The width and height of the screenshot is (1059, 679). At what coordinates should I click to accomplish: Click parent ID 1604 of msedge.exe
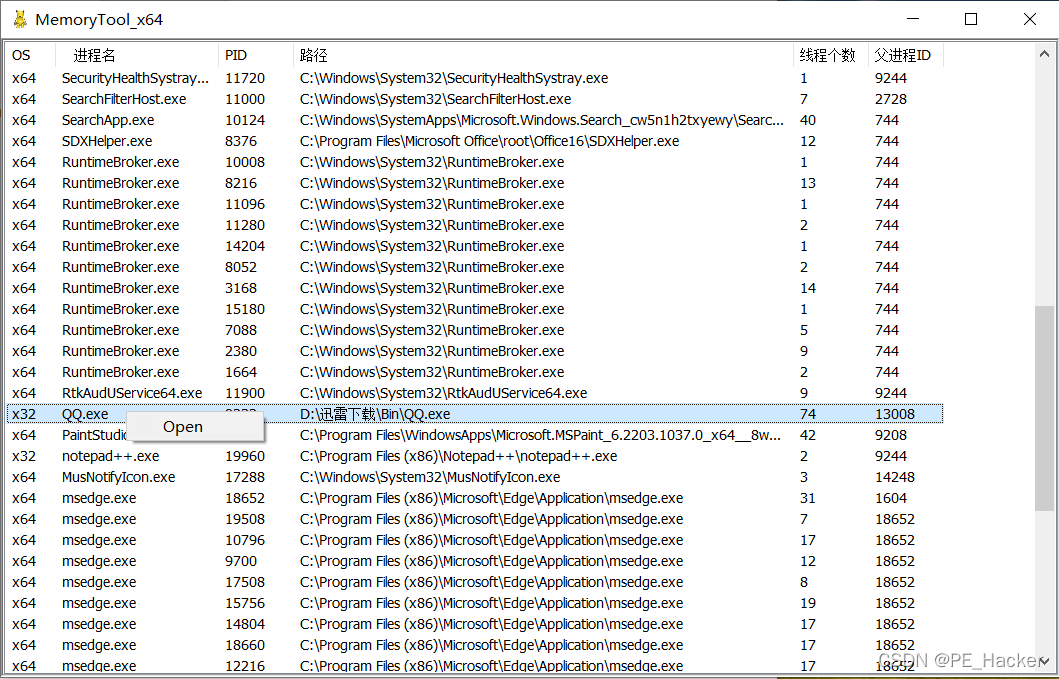(x=891, y=497)
